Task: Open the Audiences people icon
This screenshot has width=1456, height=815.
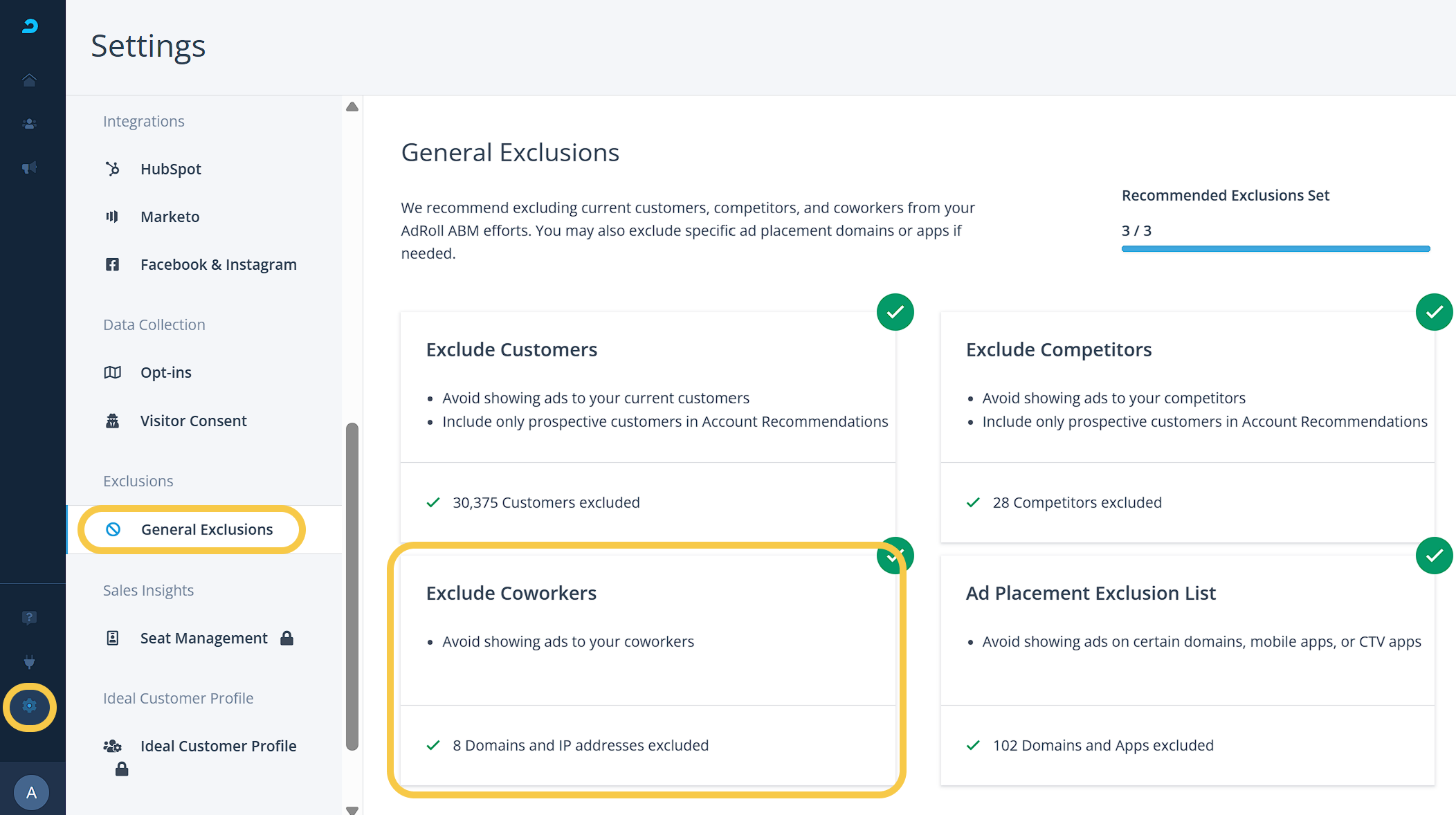Action: pyautogui.click(x=29, y=124)
